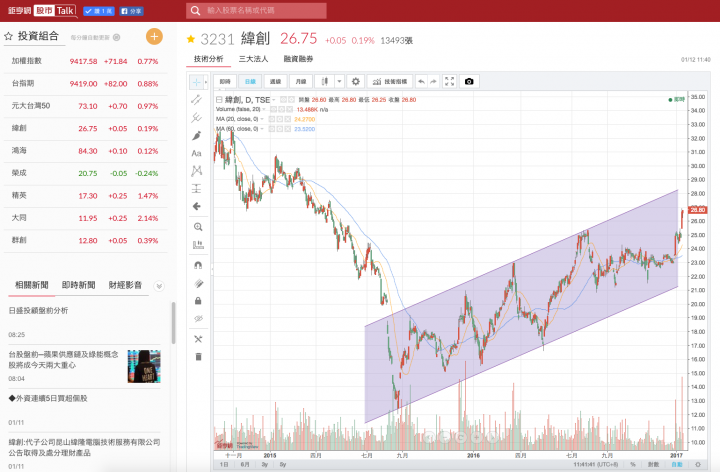Select the pitchfork drawing tool
The image size is (720, 472).
[x=197, y=118]
